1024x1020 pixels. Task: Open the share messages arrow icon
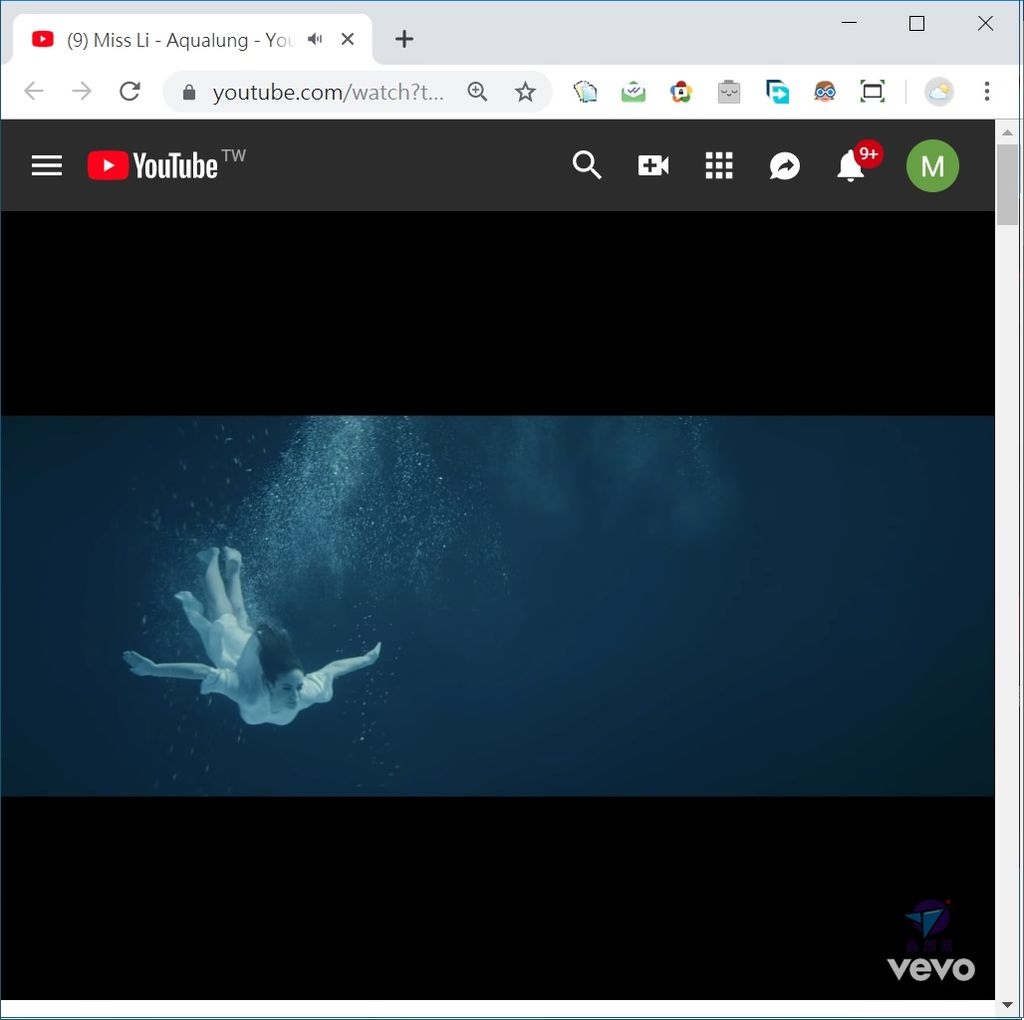[x=784, y=165]
